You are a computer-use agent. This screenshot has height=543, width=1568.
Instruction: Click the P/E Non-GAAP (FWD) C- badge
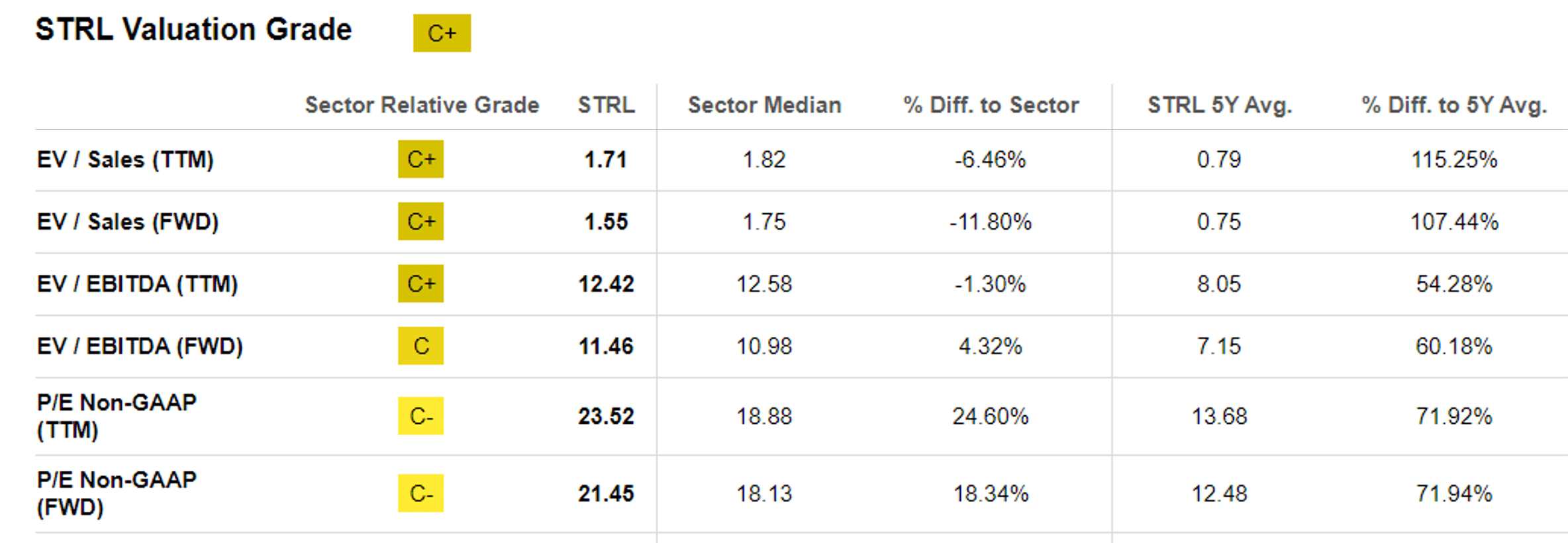tap(420, 493)
